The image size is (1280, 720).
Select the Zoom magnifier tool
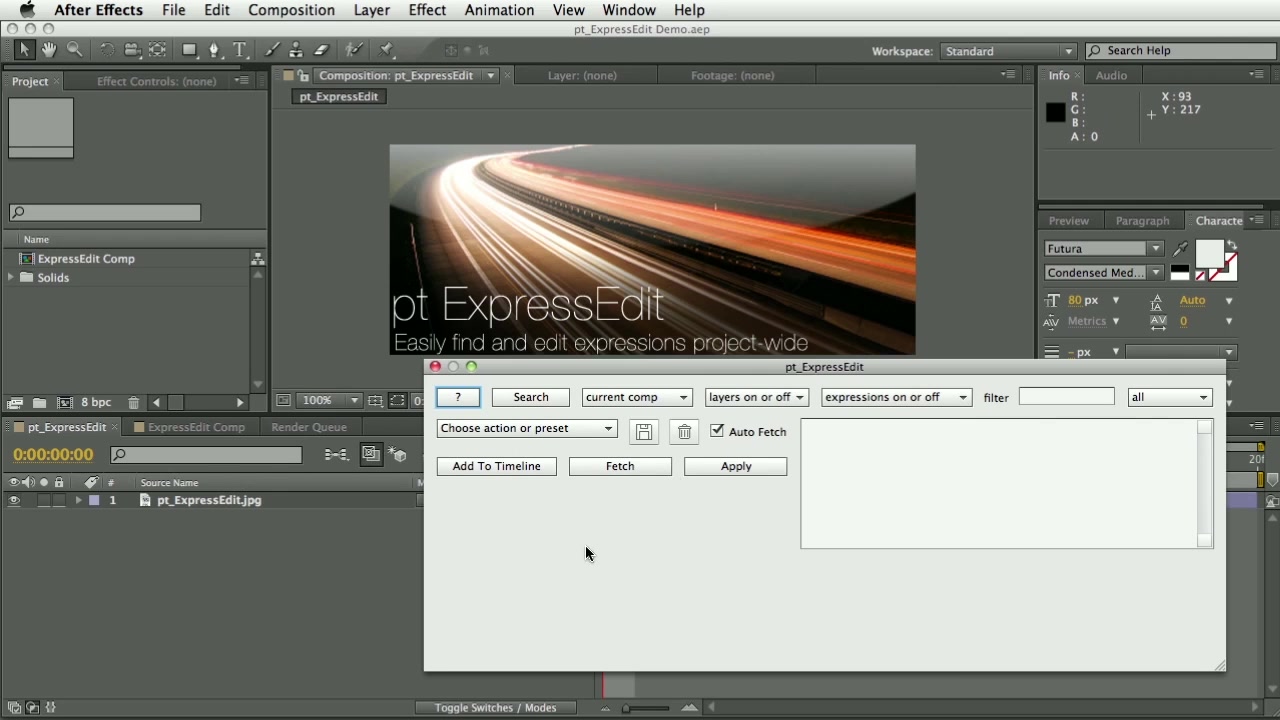[75, 50]
